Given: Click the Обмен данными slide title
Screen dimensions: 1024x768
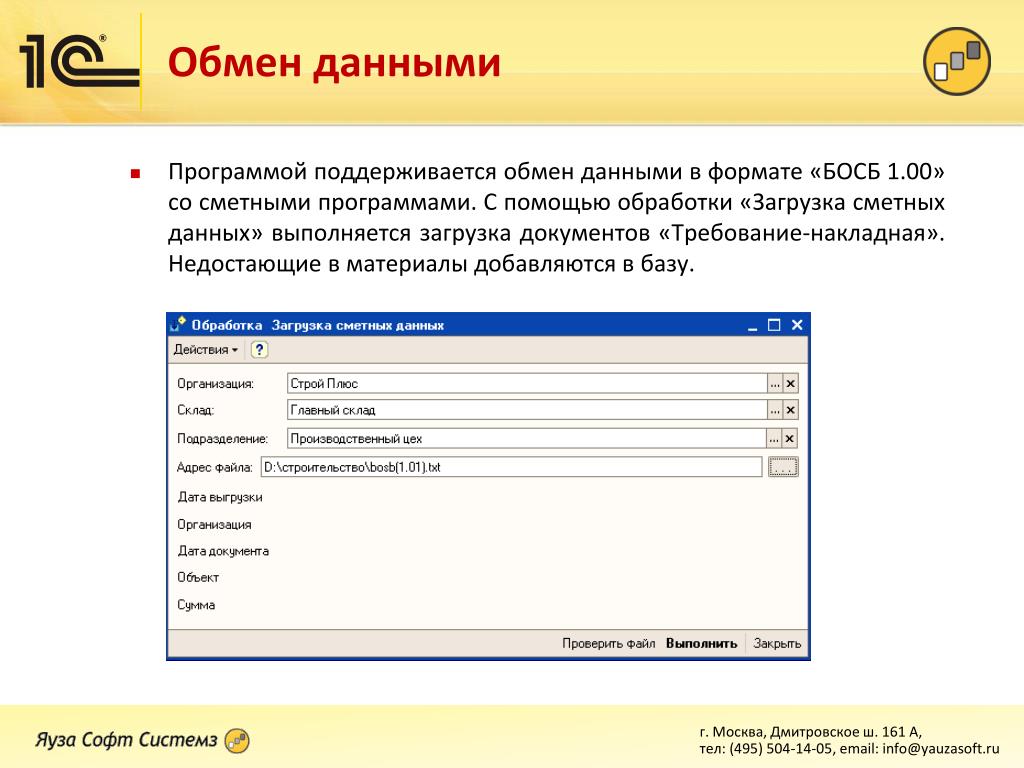Looking at the screenshot, I should click(334, 63).
